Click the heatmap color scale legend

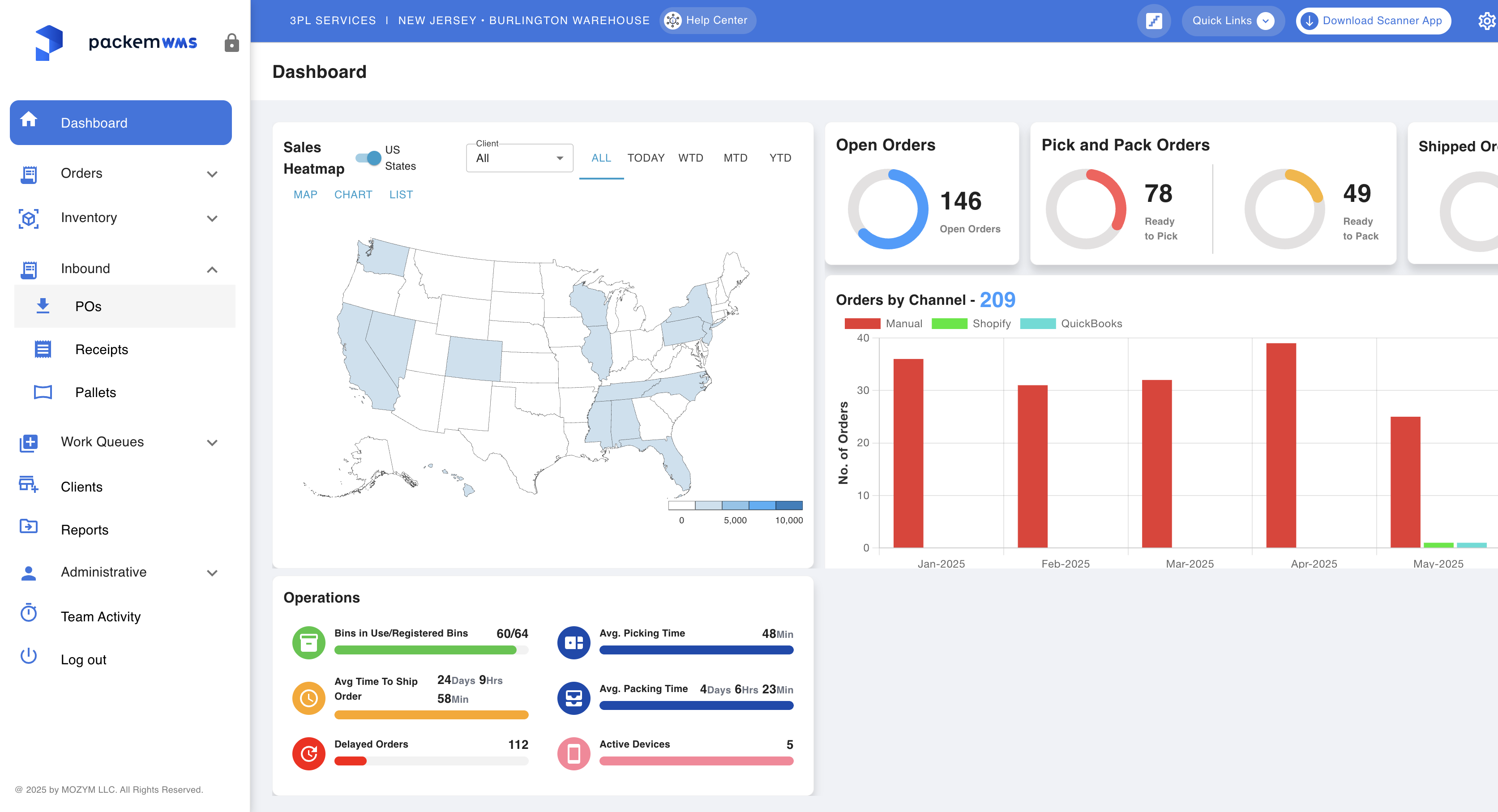tap(735, 505)
